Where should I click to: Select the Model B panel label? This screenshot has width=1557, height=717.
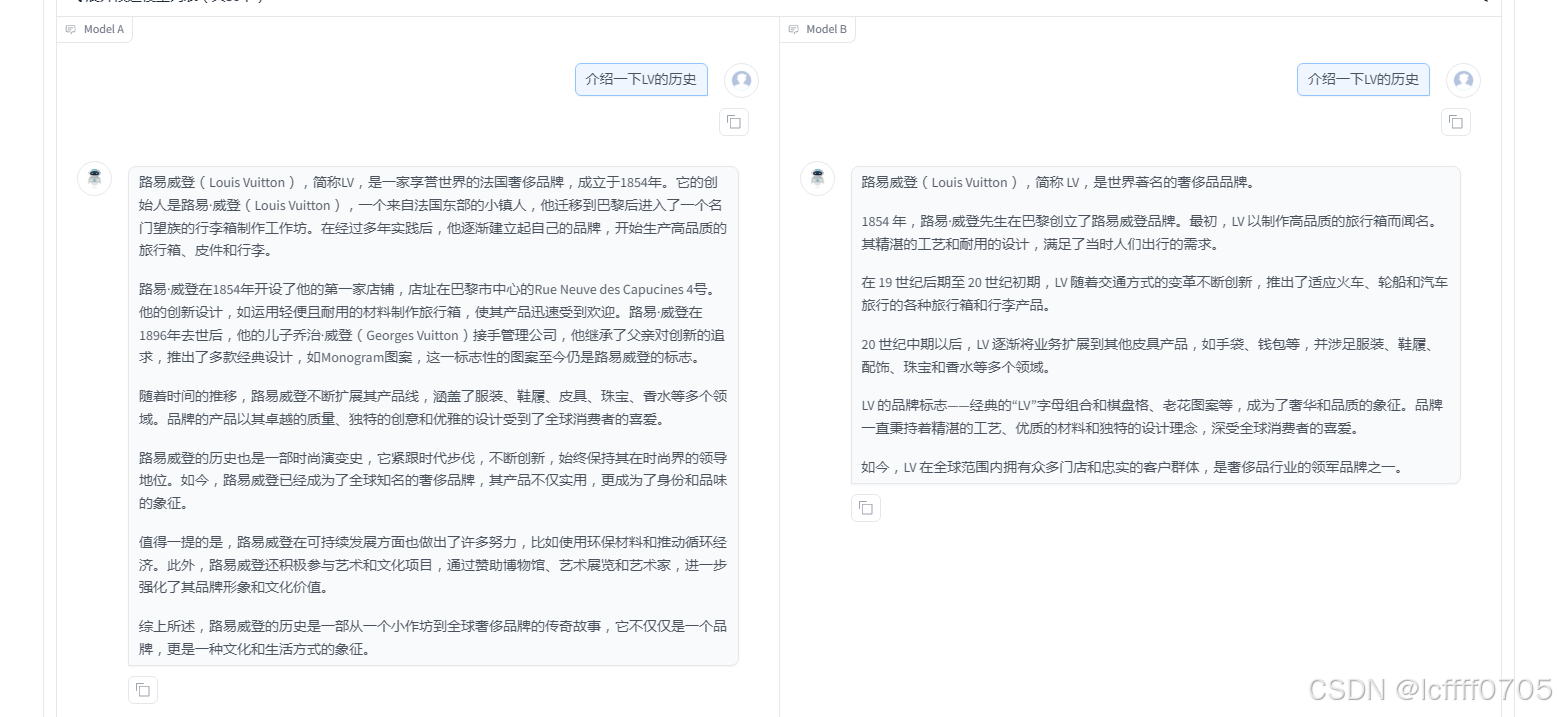(818, 29)
